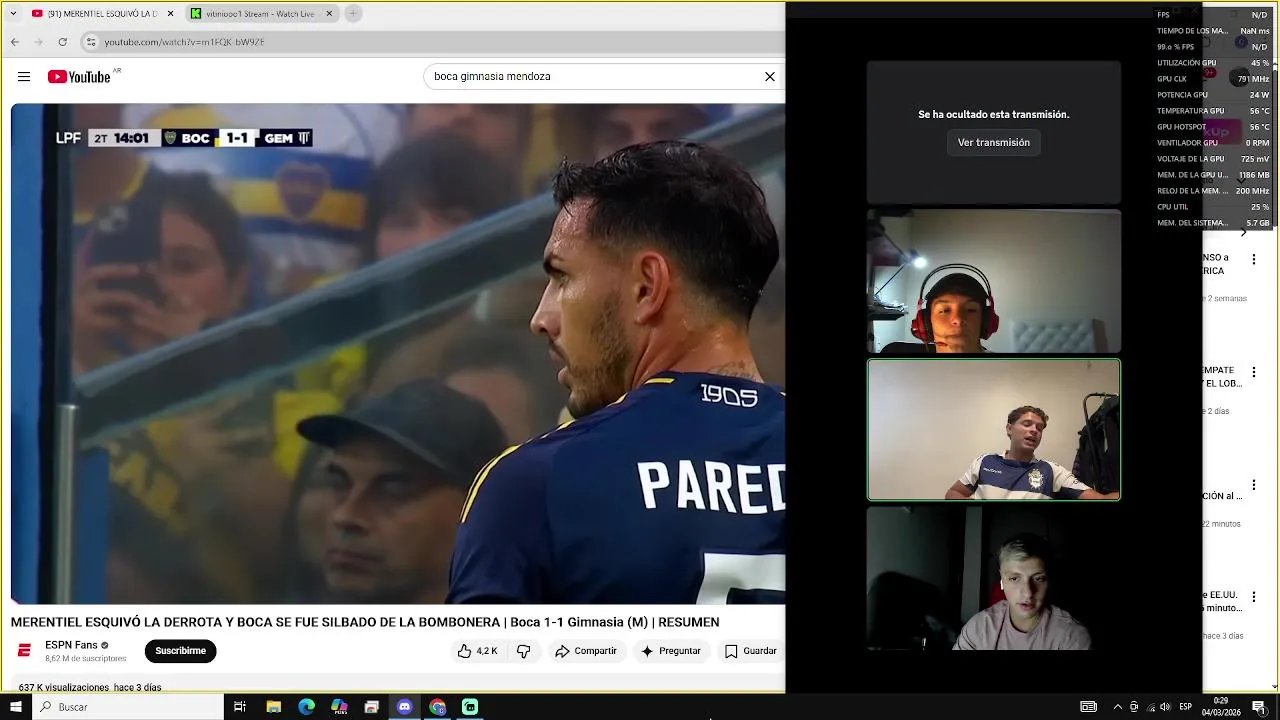This screenshot has height=720, width=1280.
Task: Open the YouTube hamburger guide menu
Action: click(24, 77)
